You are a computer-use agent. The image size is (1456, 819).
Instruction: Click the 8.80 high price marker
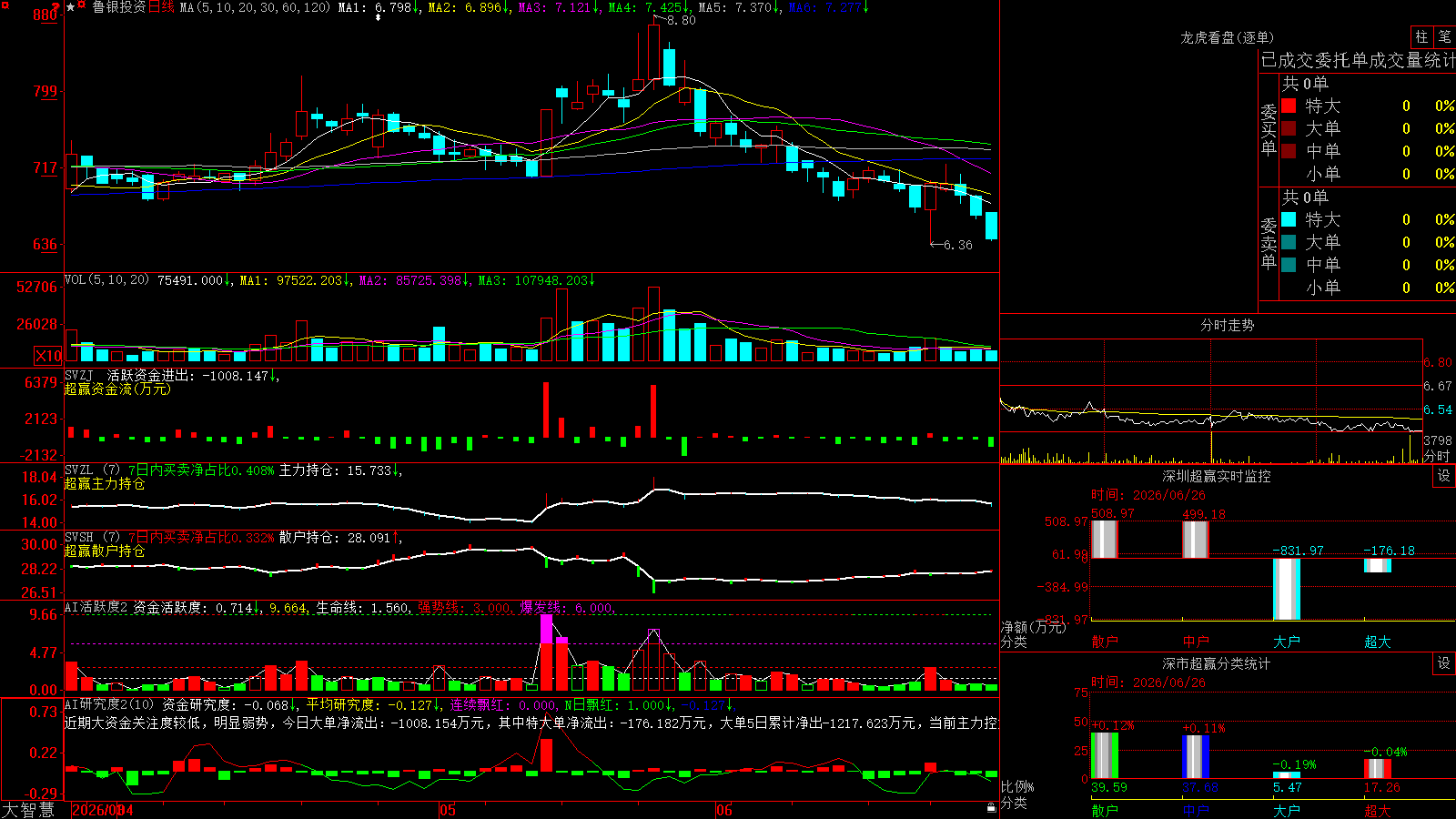coord(681,20)
